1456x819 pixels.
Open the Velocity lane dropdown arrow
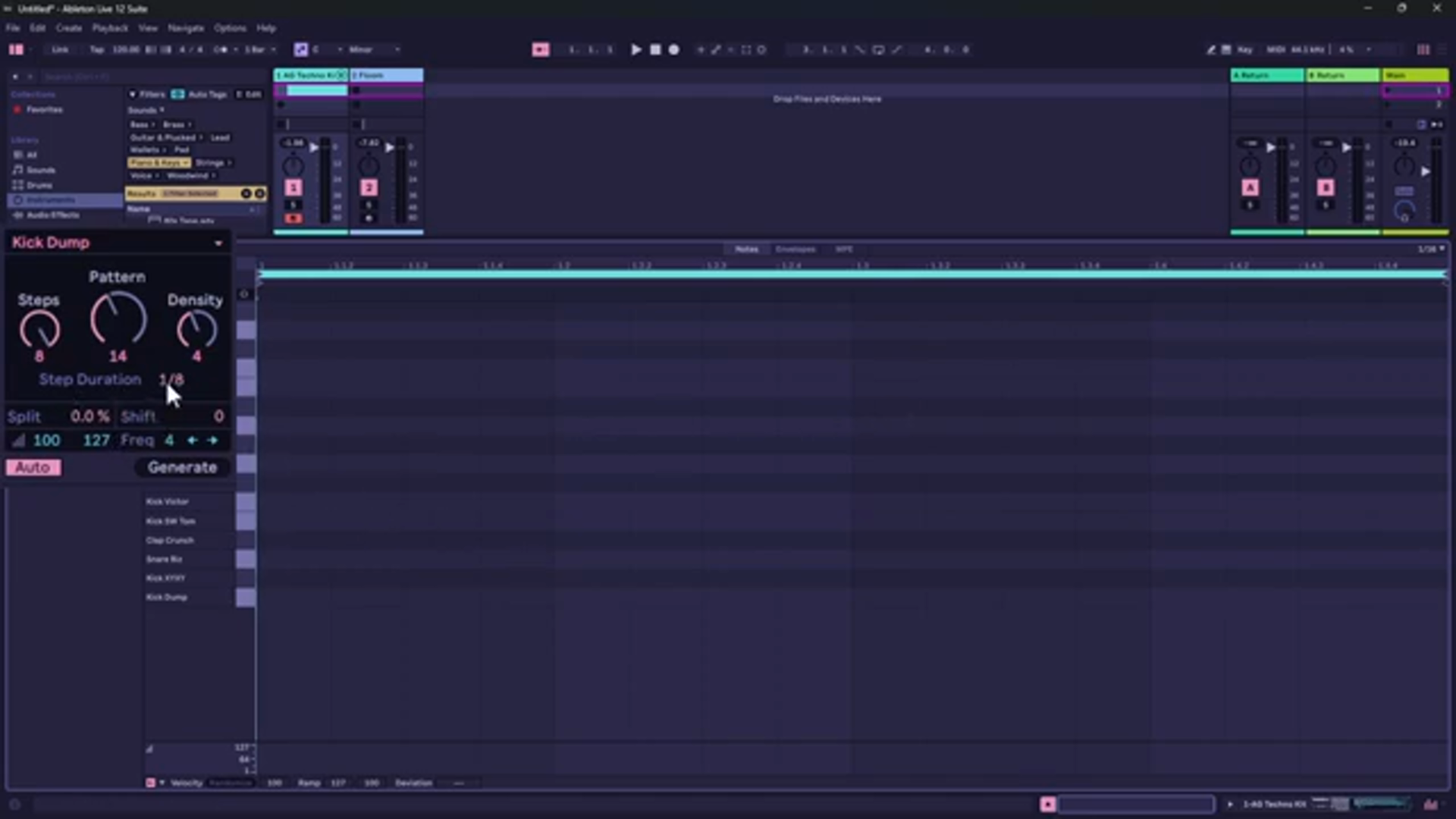pyautogui.click(x=162, y=783)
